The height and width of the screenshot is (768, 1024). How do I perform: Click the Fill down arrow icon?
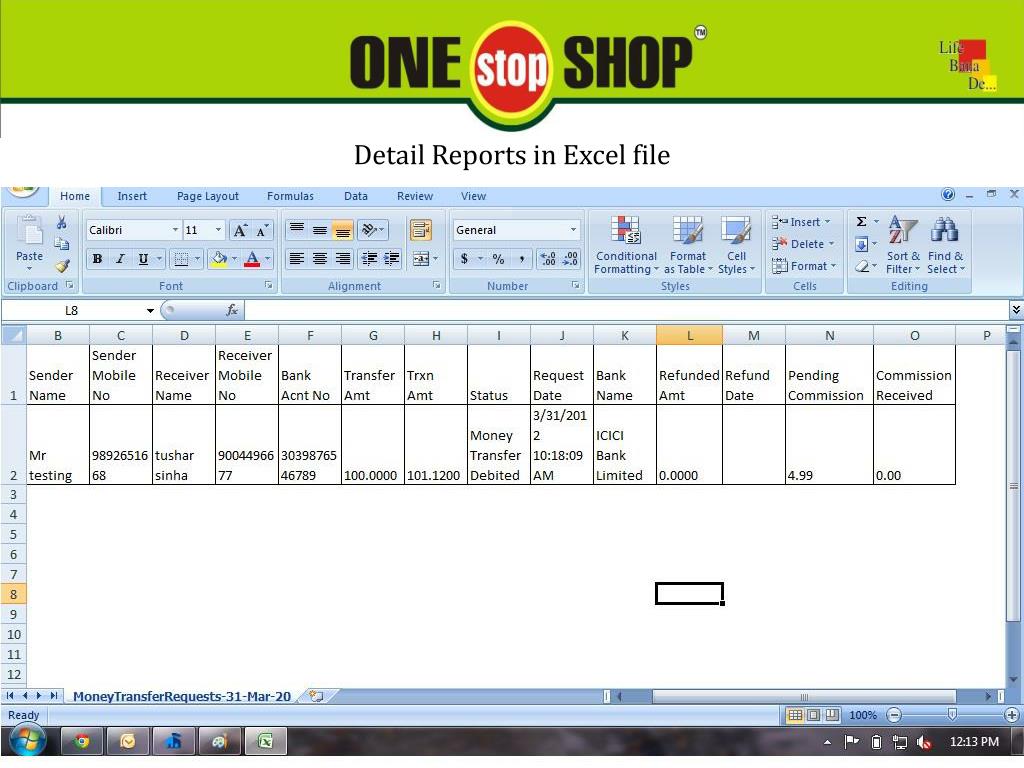(x=861, y=244)
